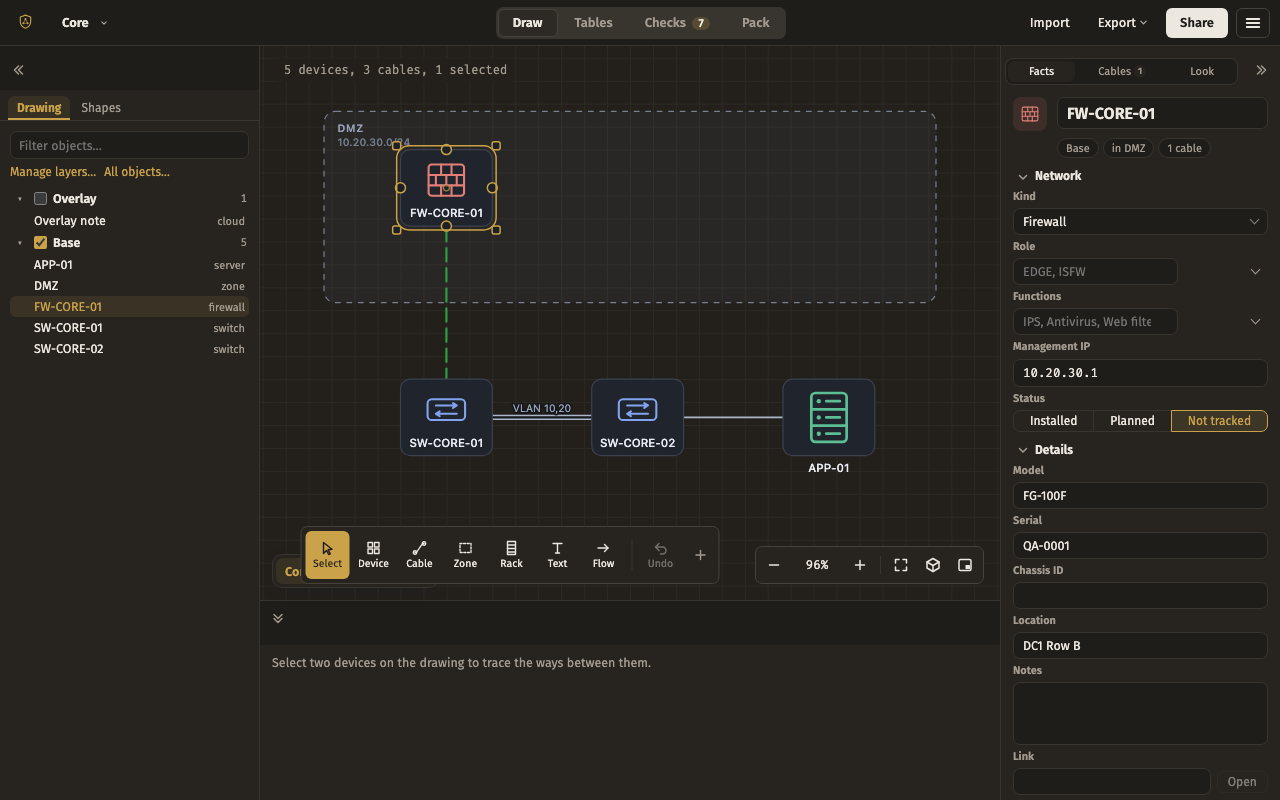Image resolution: width=1280 pixels, height=800 pixels.
Task: Fit the drawing to screen
Action: (x=901, y=565)
